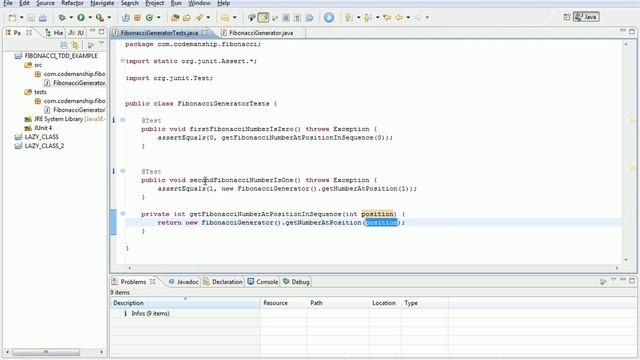640x360 pixels.
Task: Toggle folding for getFibonacciNumberAtPositionInSequence method
Action: pos(123,213)
